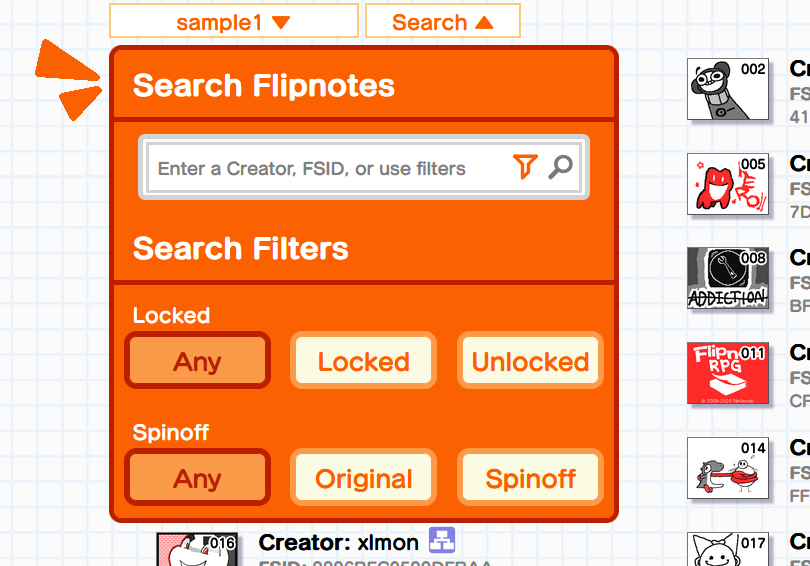Open Flipnote thumbnail 016 by xlmon

(x=197, y=549)
